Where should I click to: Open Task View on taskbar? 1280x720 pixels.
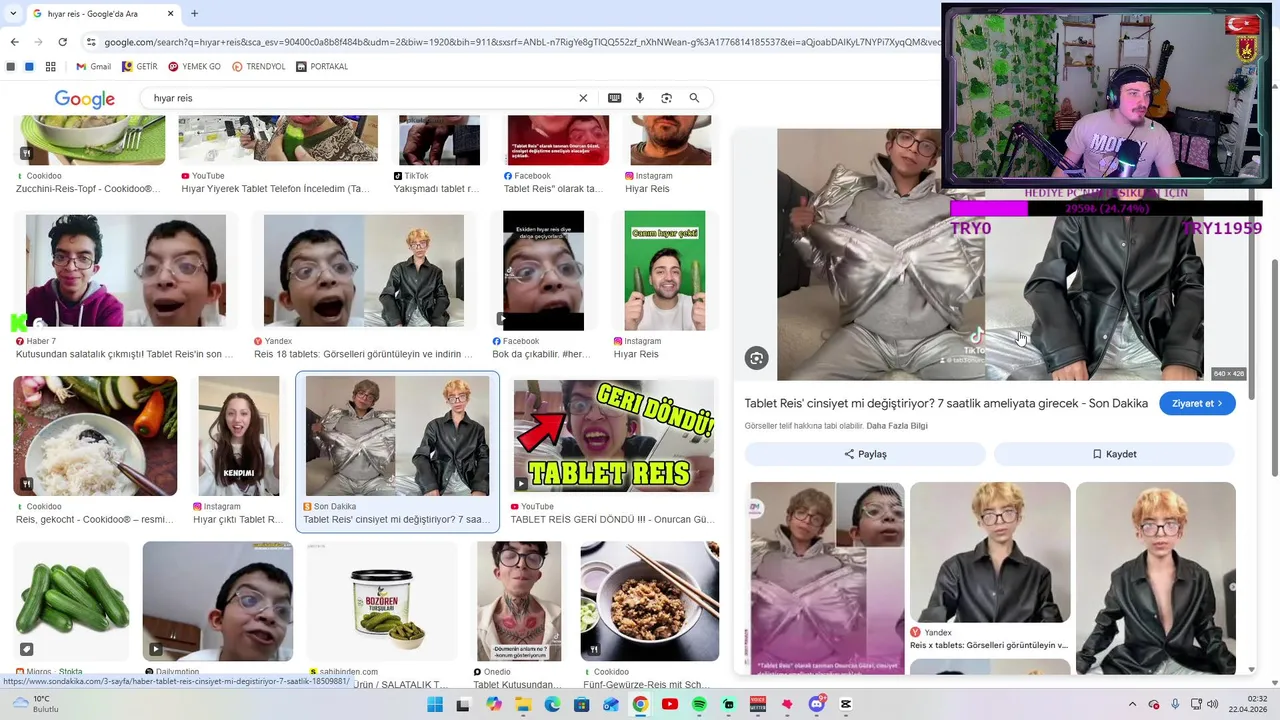tap(463, 704)
